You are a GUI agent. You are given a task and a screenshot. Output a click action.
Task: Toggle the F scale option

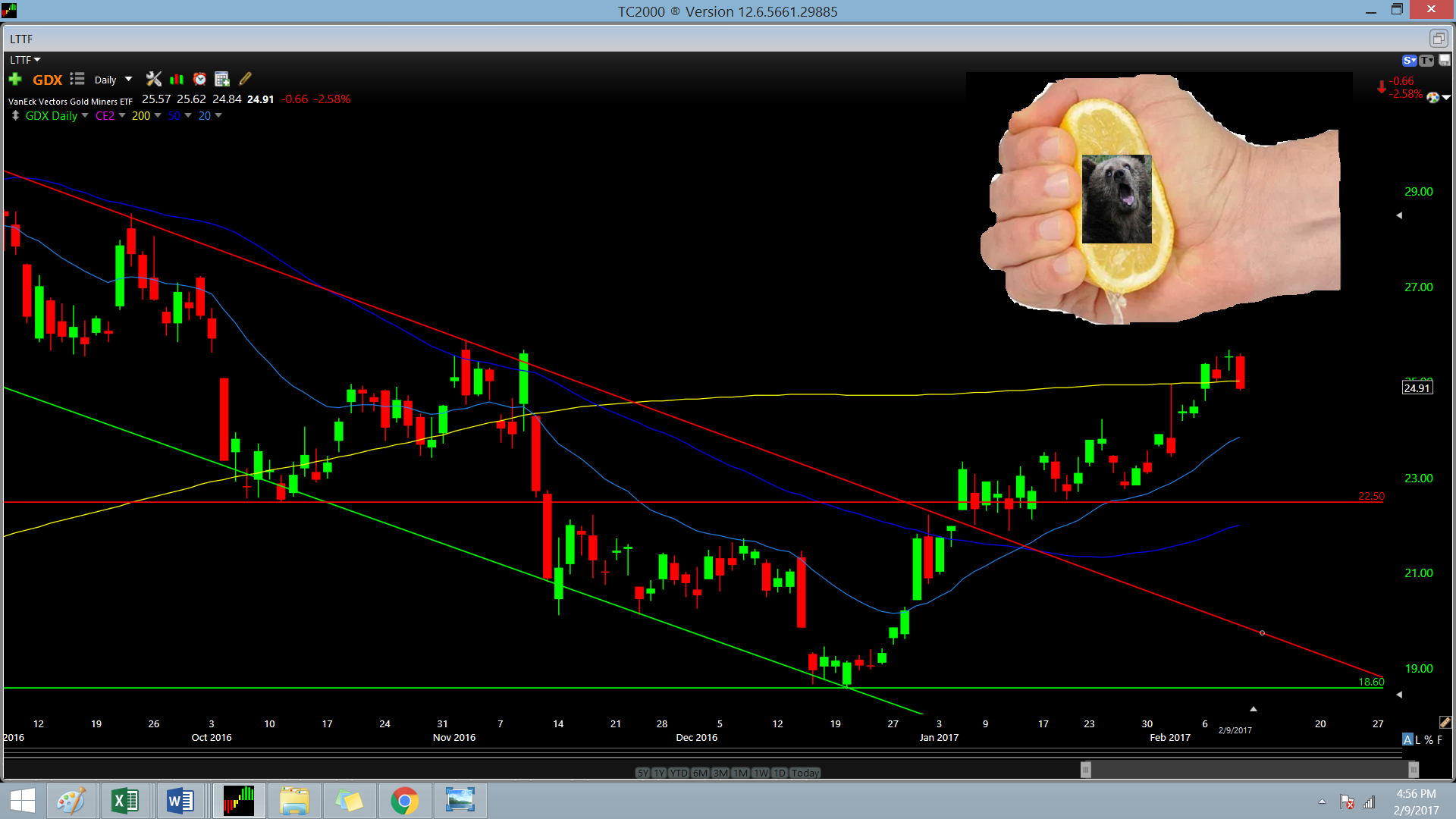tap(1439, 739)
